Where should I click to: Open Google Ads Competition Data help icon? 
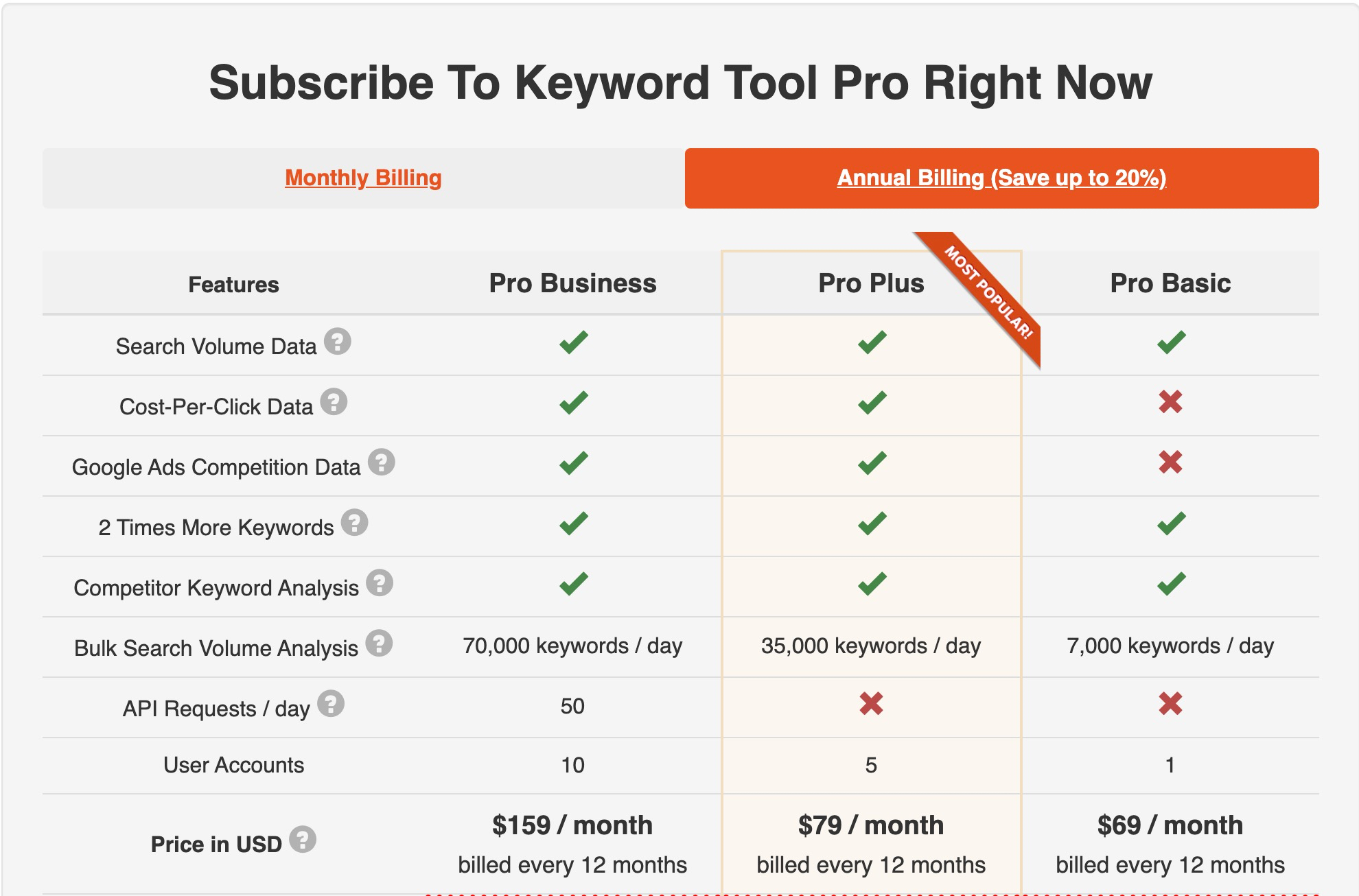381,462
